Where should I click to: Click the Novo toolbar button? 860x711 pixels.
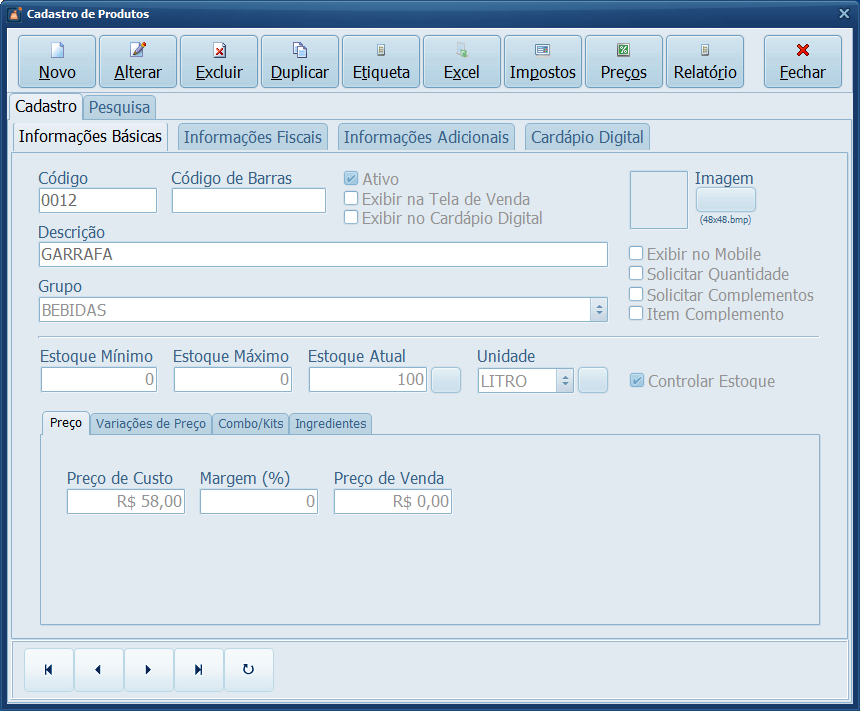[x=57, y=62]
